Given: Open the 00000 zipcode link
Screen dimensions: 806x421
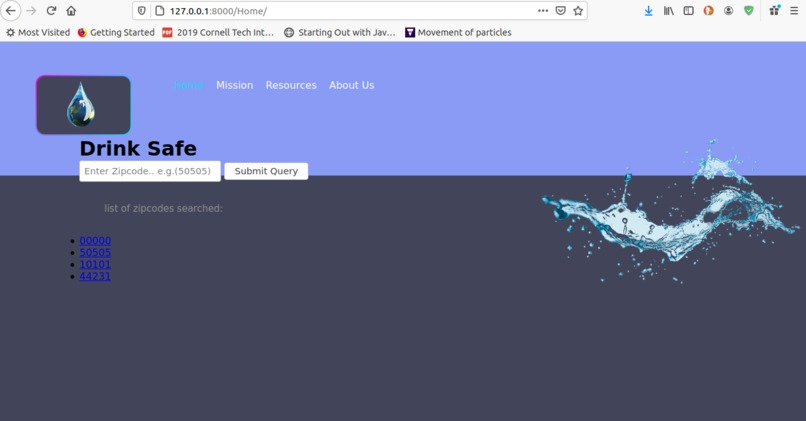Looking at the screenshot, I should coord(95,241).
